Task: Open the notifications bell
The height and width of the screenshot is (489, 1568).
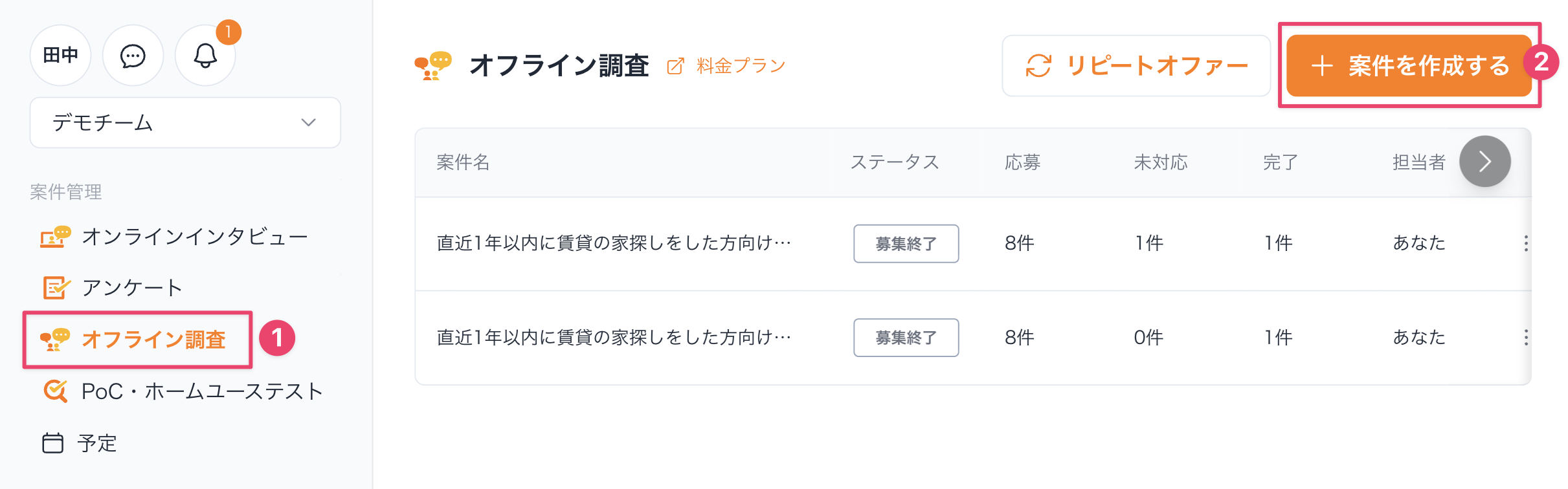Action: pos(205,56)
